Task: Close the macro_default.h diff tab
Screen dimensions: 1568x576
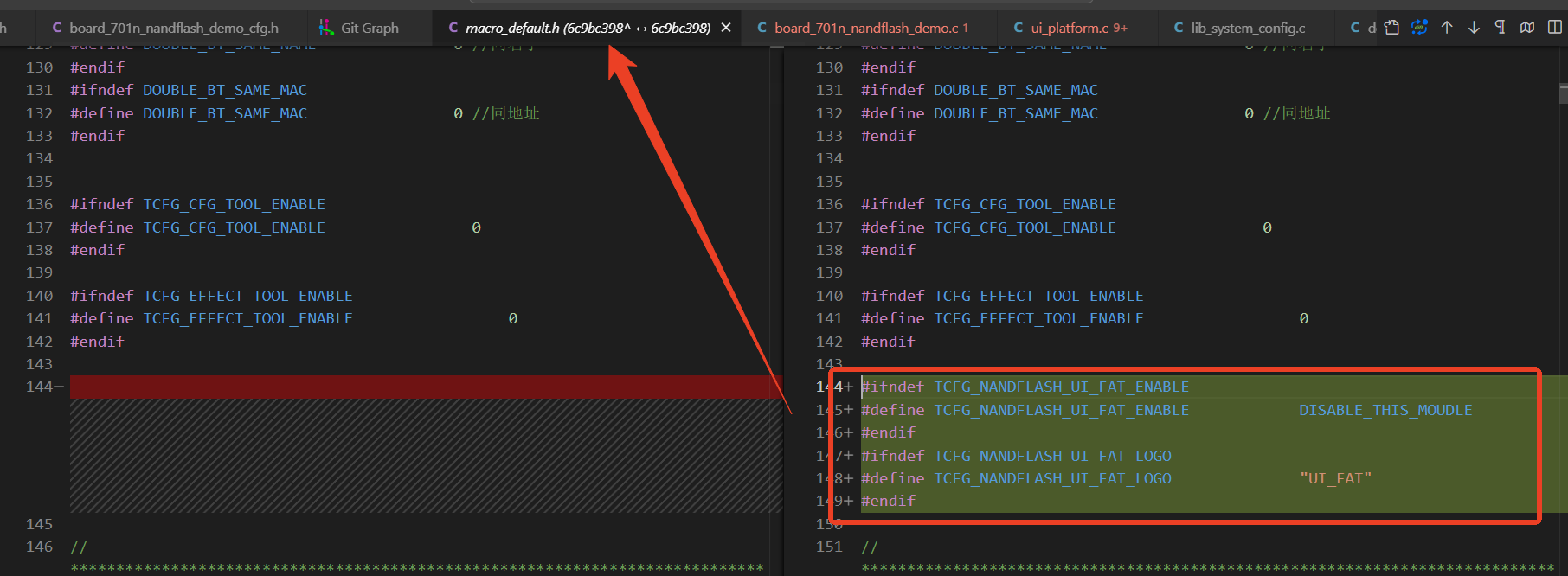Action: click(726, 28)
